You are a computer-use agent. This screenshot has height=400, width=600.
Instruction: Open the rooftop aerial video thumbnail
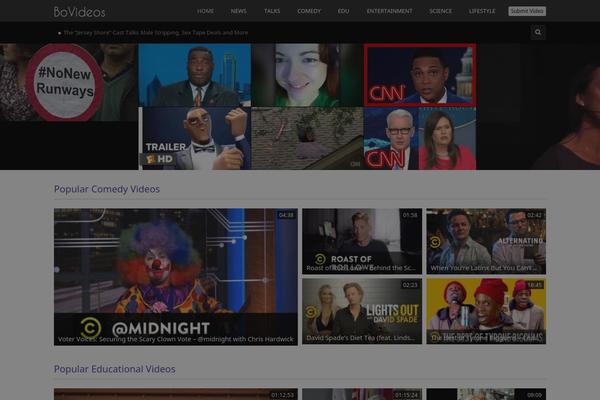(x=307, y=138)
